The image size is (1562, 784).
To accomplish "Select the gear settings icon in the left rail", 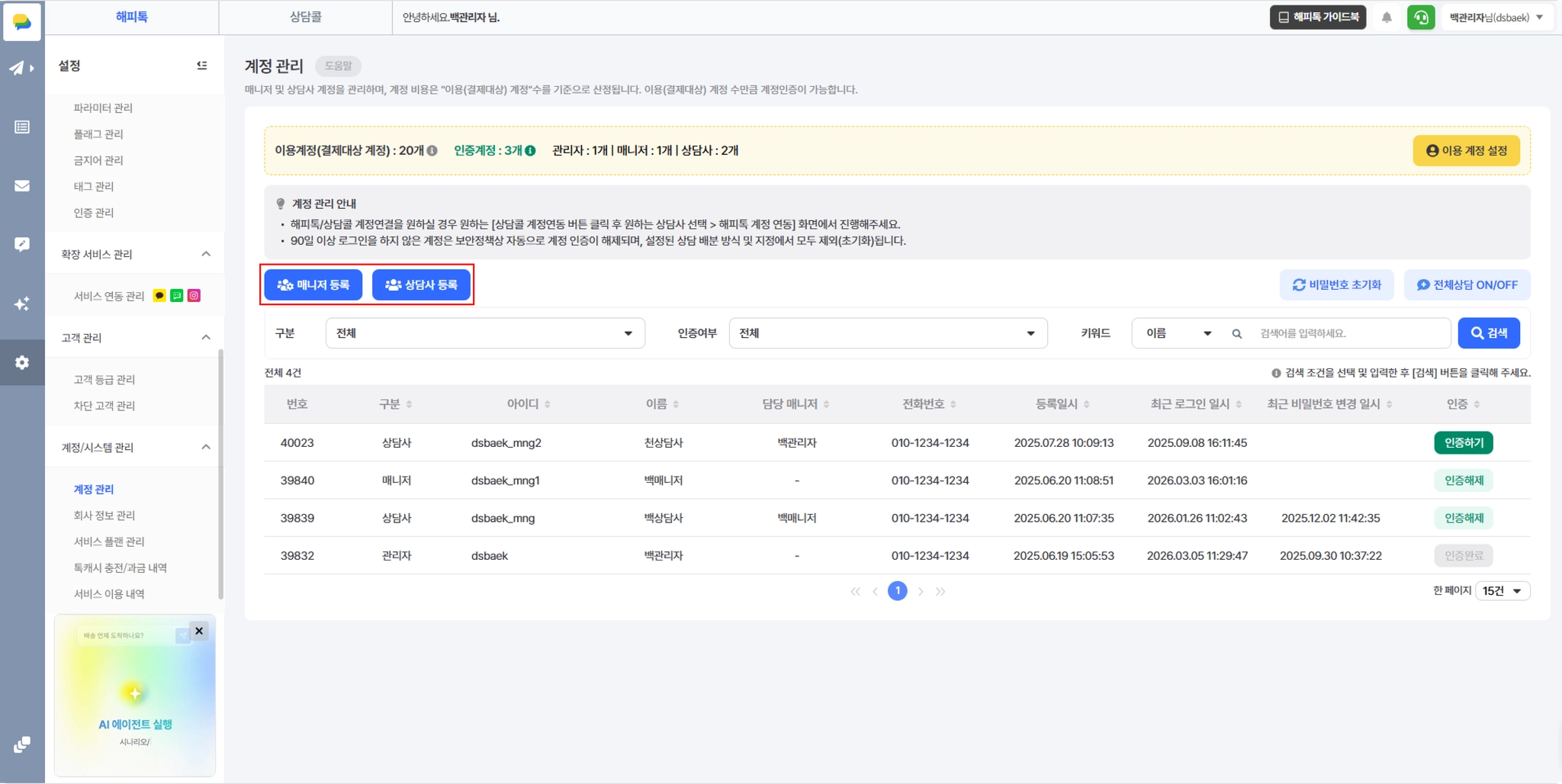I will (22, 362).
